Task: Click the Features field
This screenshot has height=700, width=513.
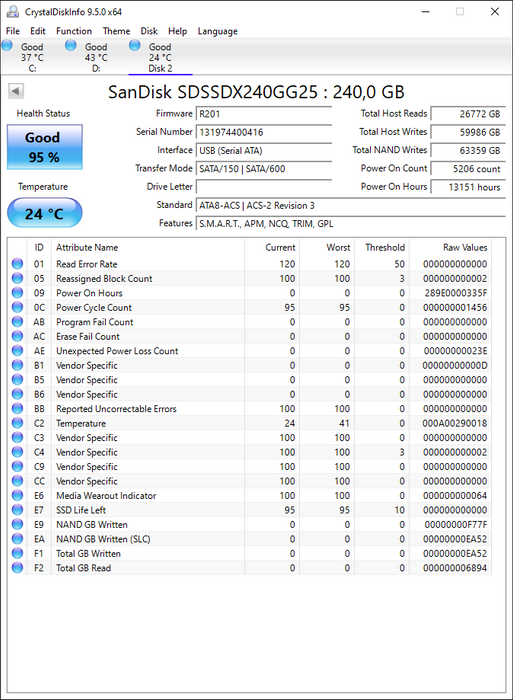Action: pyautogui.click(x=350, y=224)
